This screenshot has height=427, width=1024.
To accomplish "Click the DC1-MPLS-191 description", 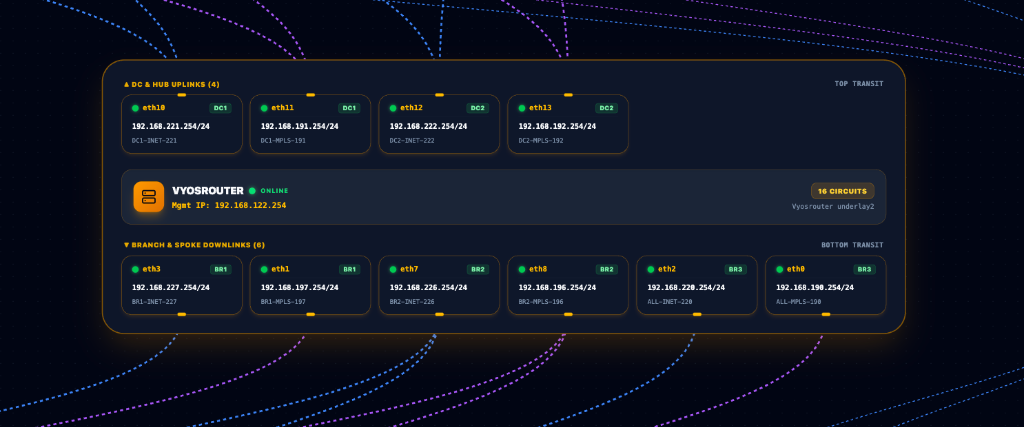I will click(x=283, y=140).
